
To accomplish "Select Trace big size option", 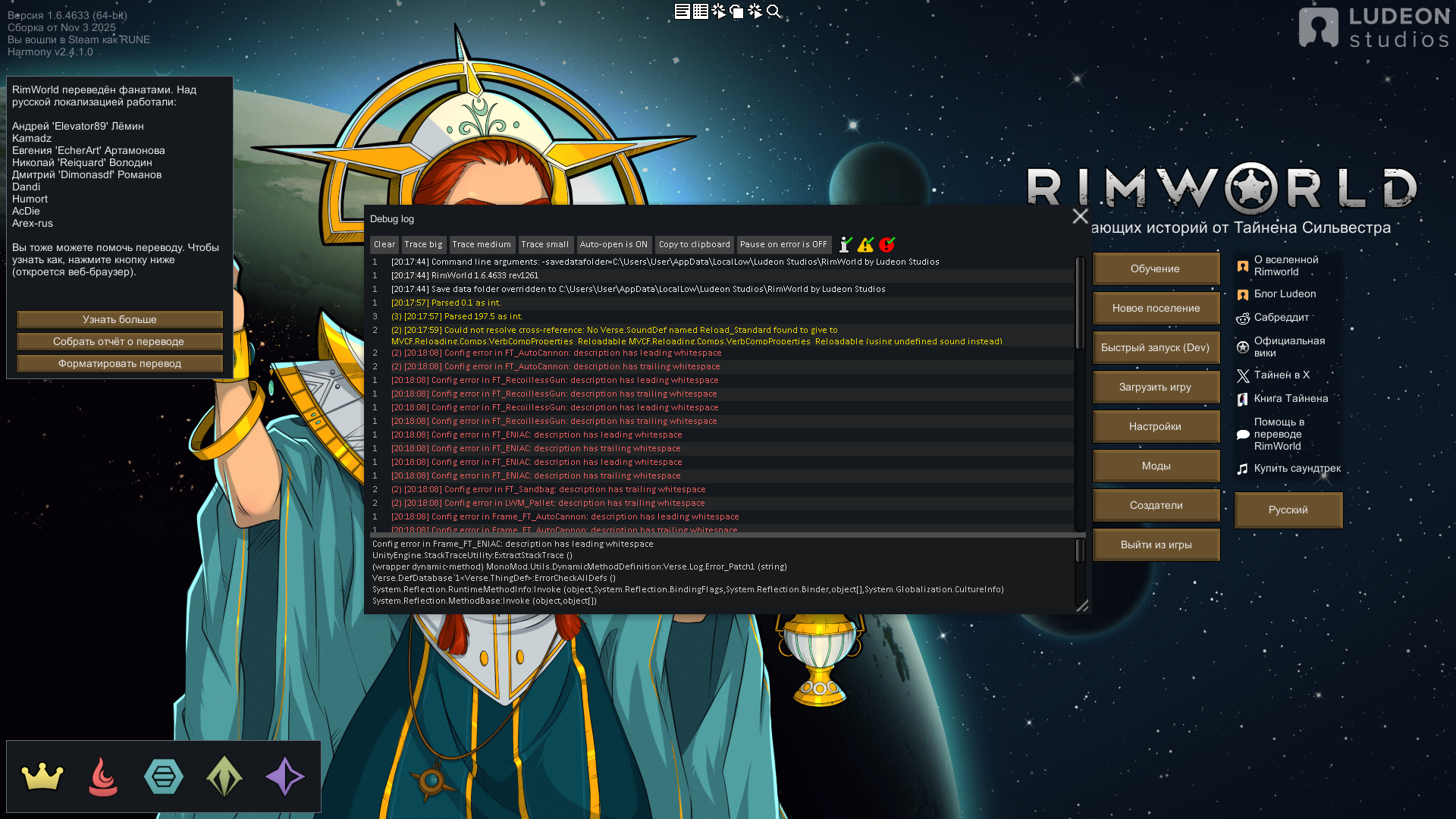I will coord(423,244).
